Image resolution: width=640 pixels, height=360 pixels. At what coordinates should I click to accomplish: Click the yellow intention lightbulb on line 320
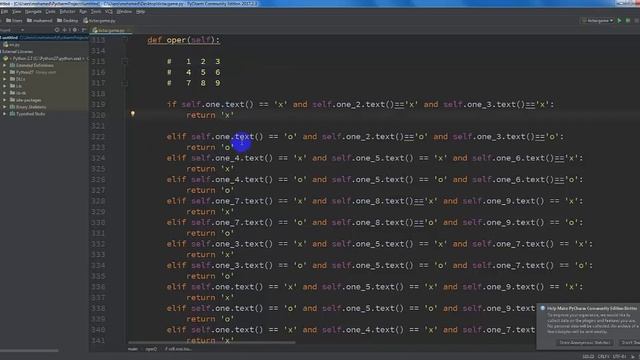(x=133, y=114)
